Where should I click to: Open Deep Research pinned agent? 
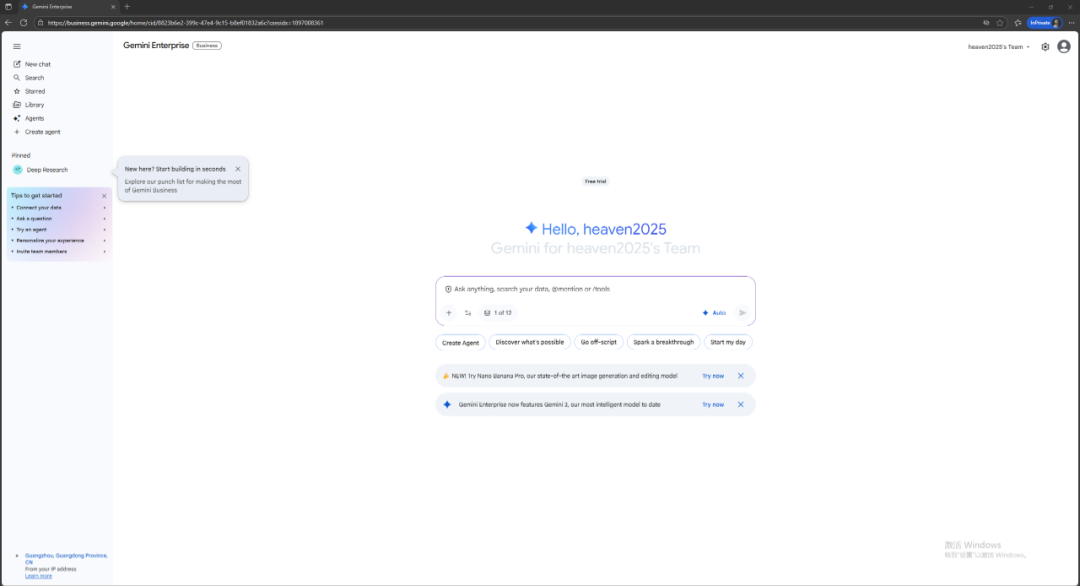pos(46,170)
